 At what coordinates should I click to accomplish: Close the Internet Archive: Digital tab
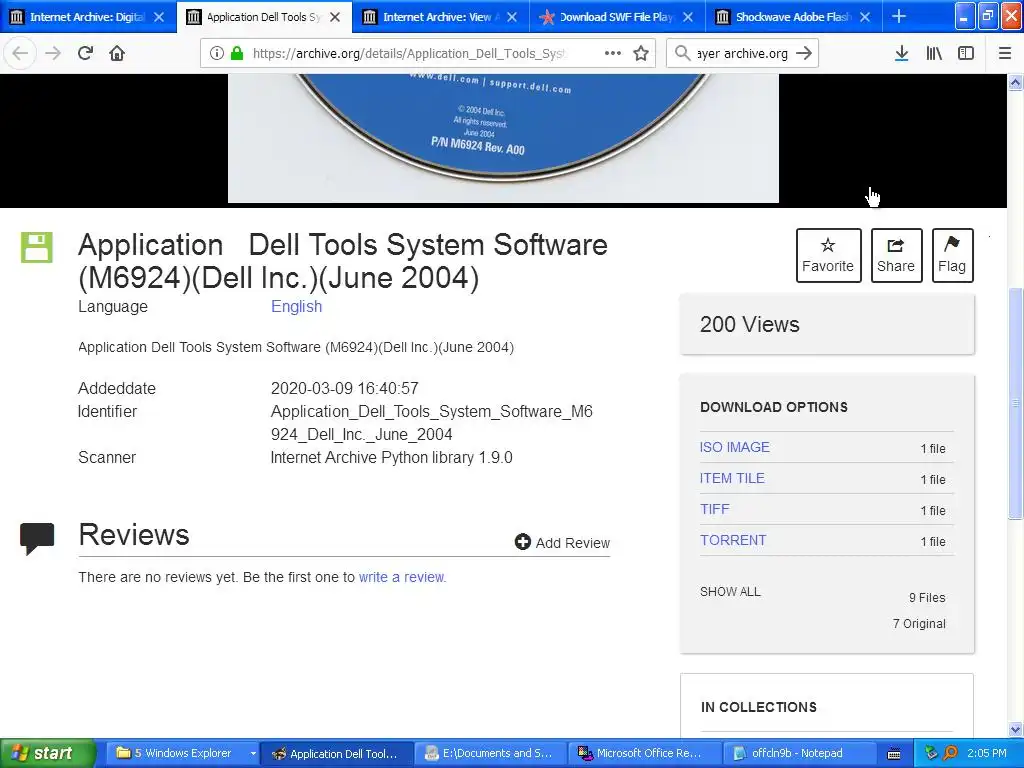[x=159, y=17]
